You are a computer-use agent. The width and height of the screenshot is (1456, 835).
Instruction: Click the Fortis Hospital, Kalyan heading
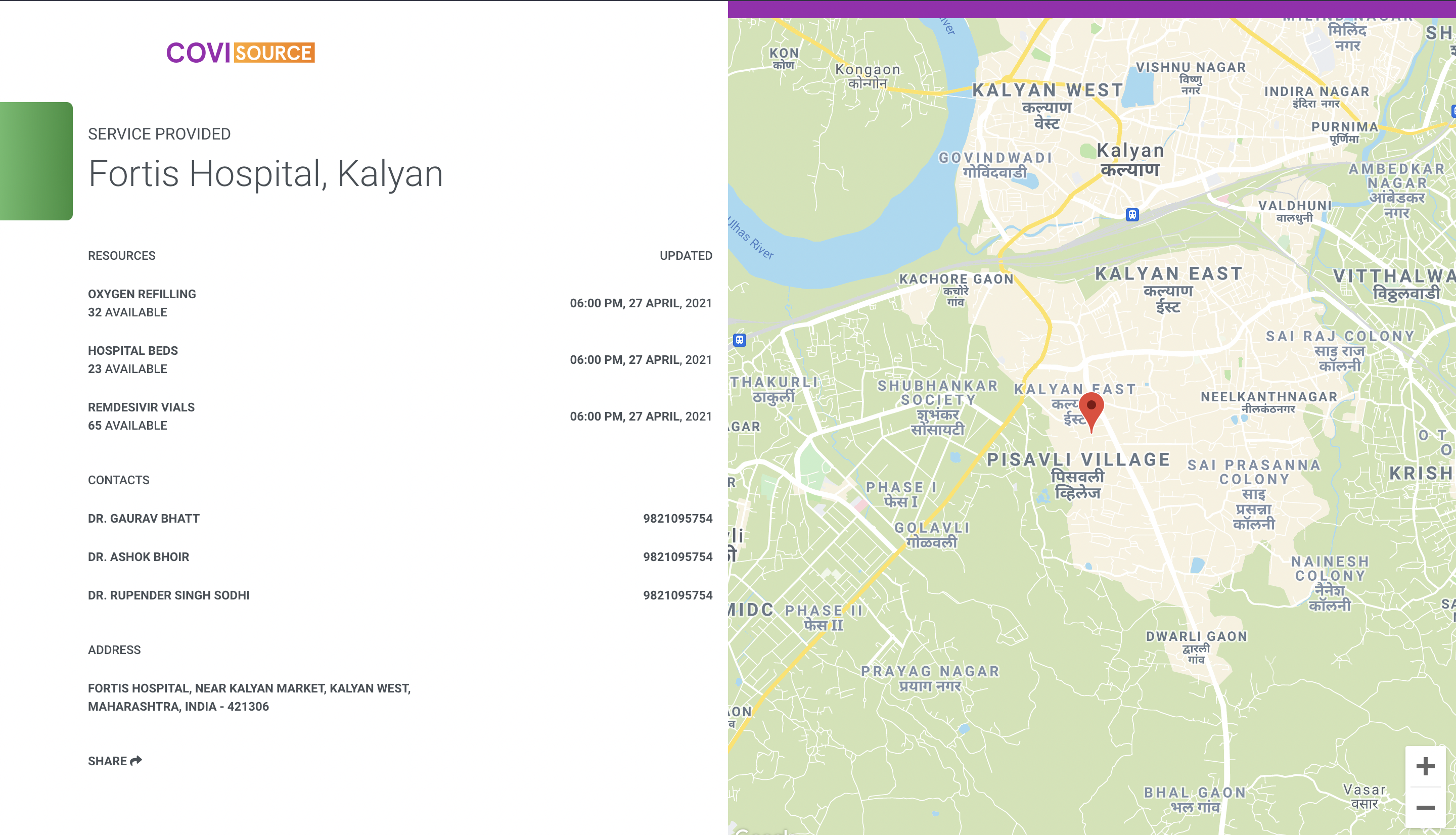(265, 173)
